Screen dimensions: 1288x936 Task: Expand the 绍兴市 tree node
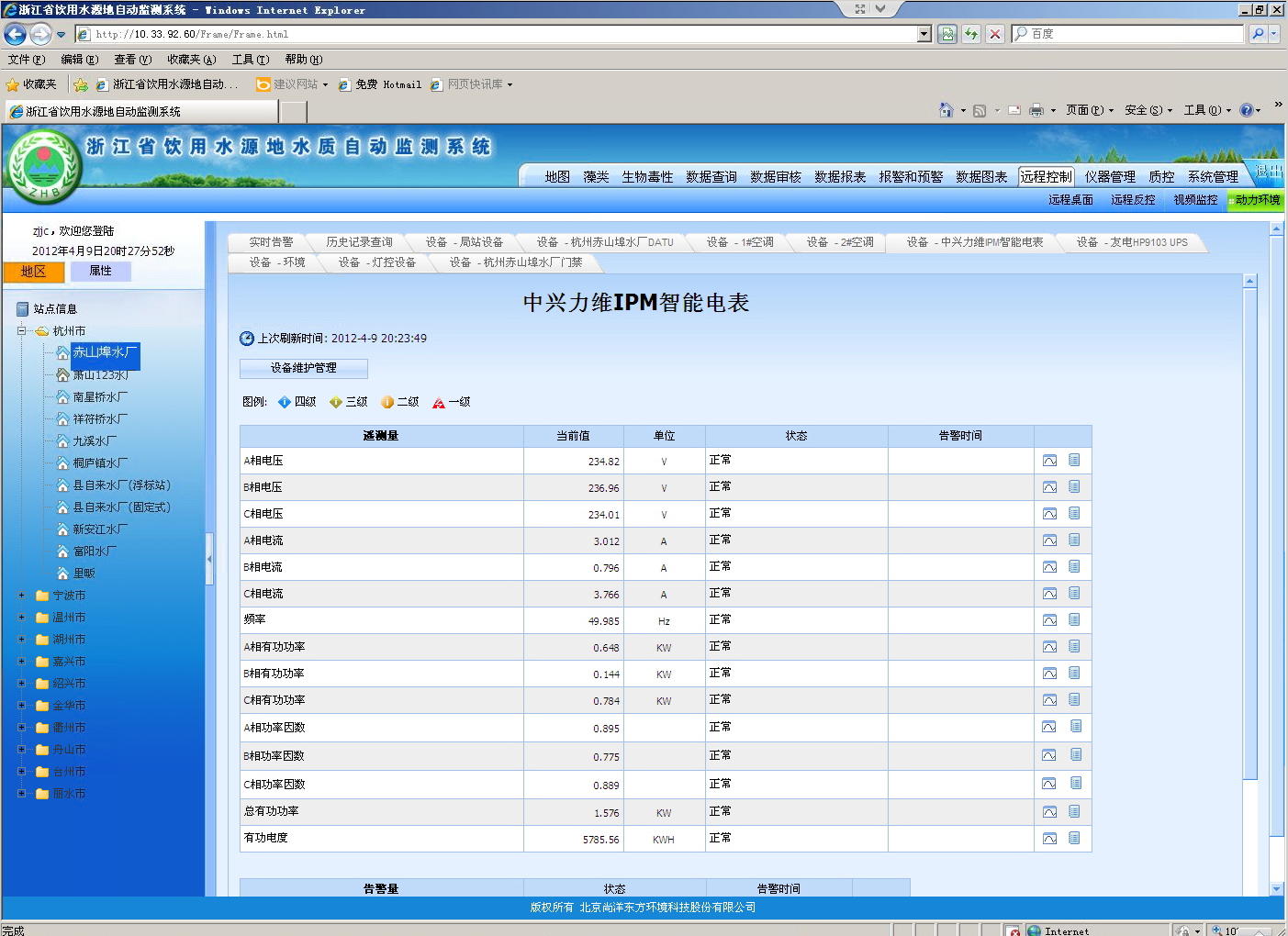[21, 683]
